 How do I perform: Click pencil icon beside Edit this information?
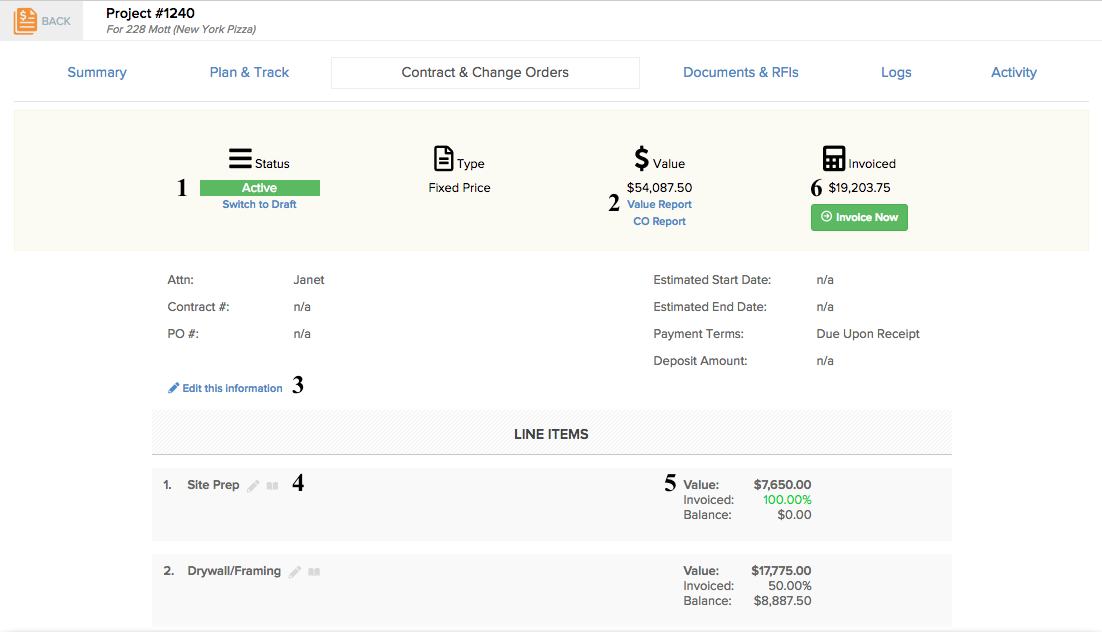tap(174, 388)
